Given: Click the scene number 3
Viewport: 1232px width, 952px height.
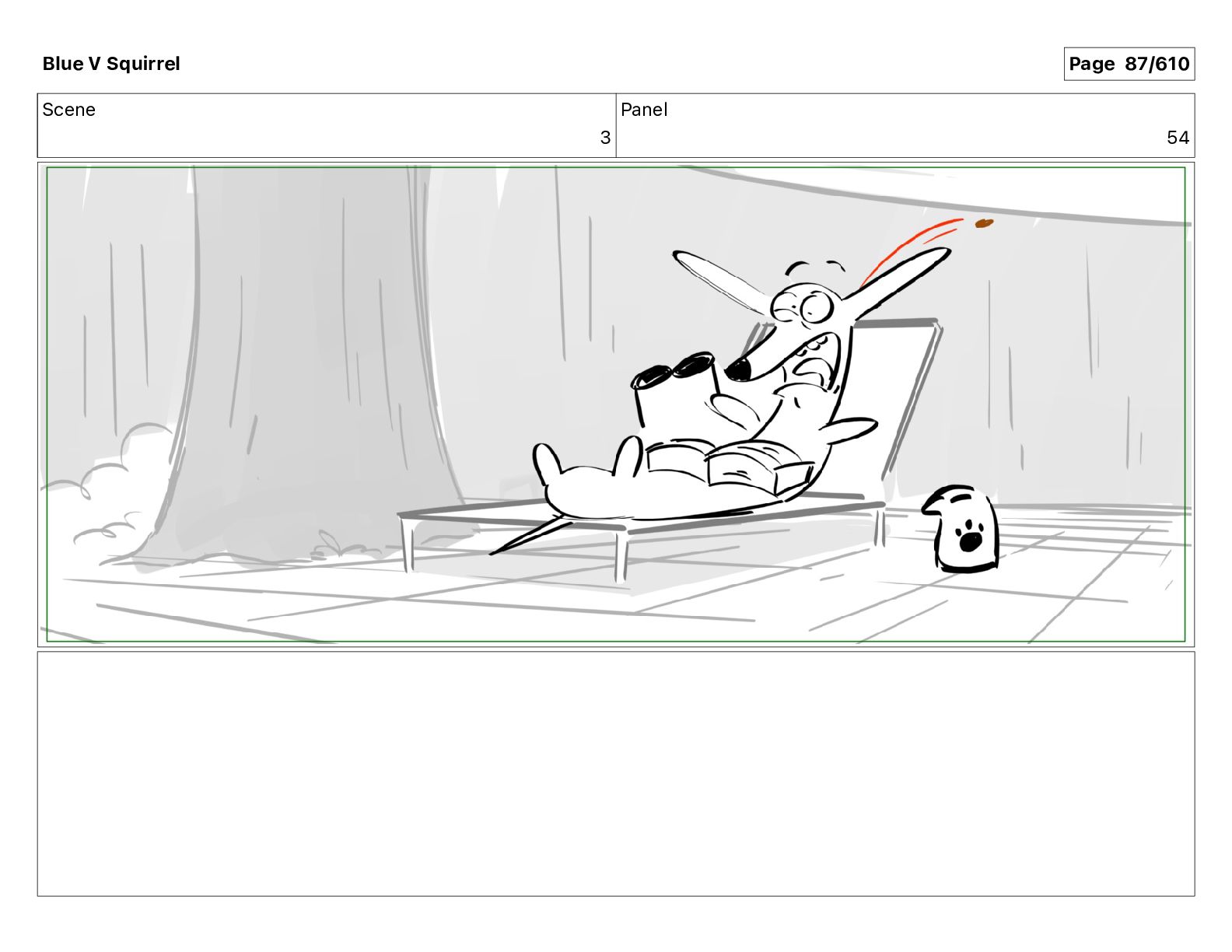Looking at the screenshot, I should click(x=605, y=138).
